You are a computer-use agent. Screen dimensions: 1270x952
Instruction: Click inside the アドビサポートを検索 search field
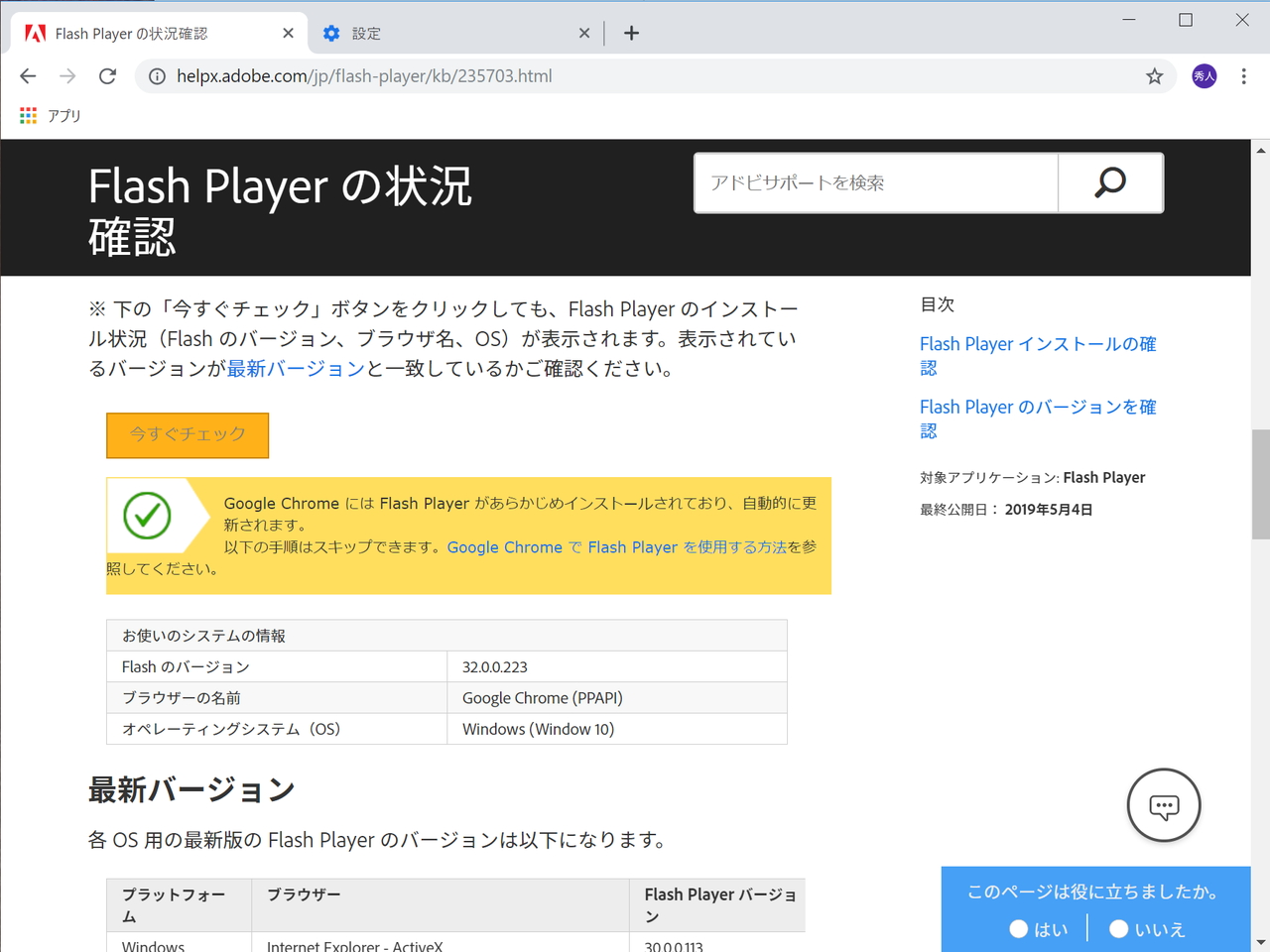click(x=873, y=182)
